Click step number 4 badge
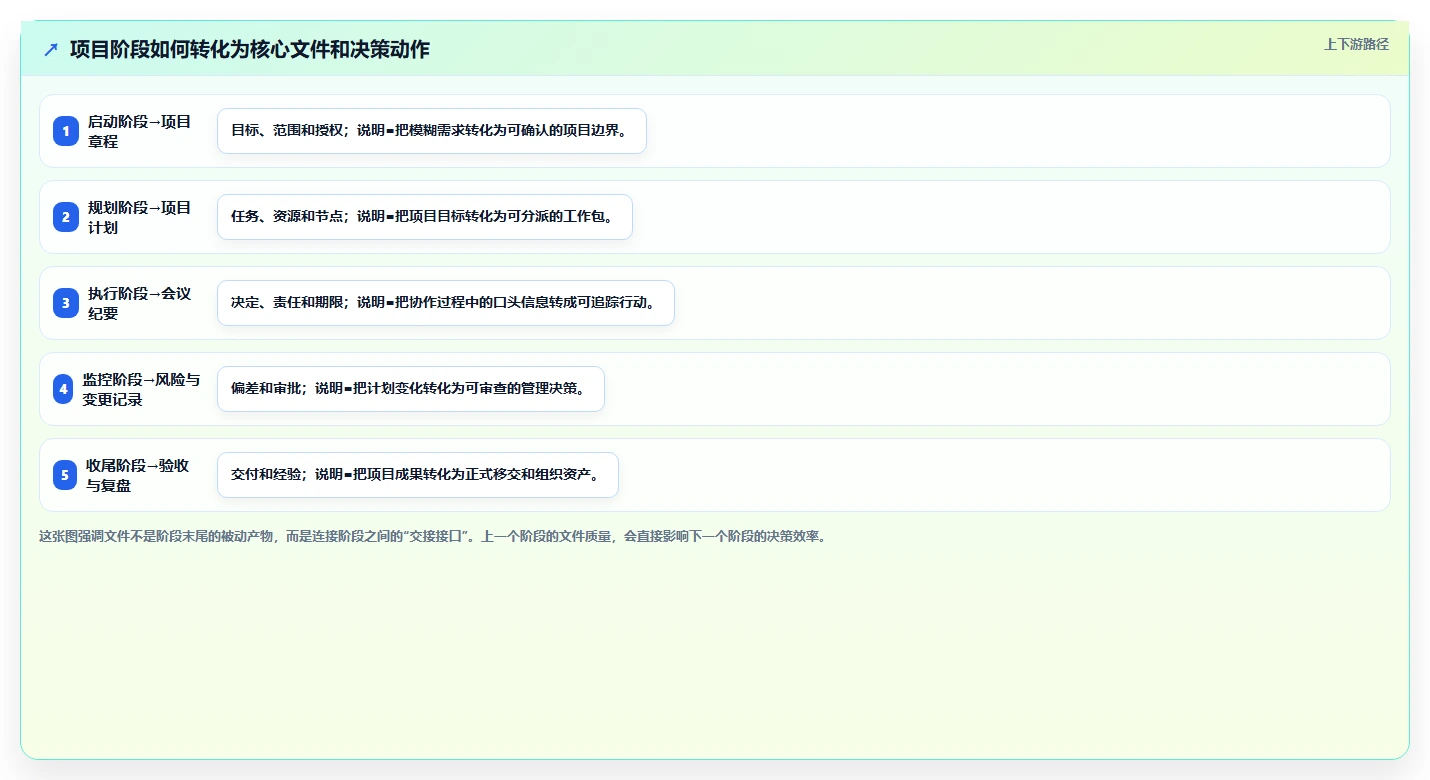Image resolution: width=1430 pixels, height=780 pixels. [63, 389]
